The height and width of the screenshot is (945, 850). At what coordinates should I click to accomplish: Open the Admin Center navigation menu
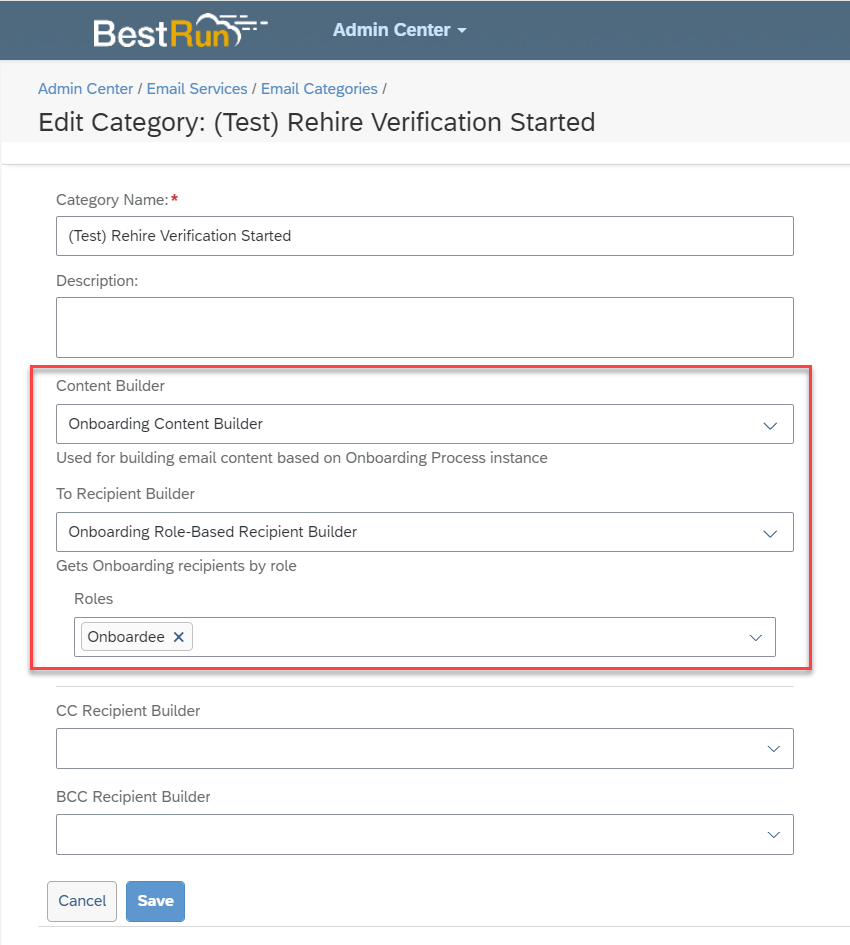click(x=400, y=30)
